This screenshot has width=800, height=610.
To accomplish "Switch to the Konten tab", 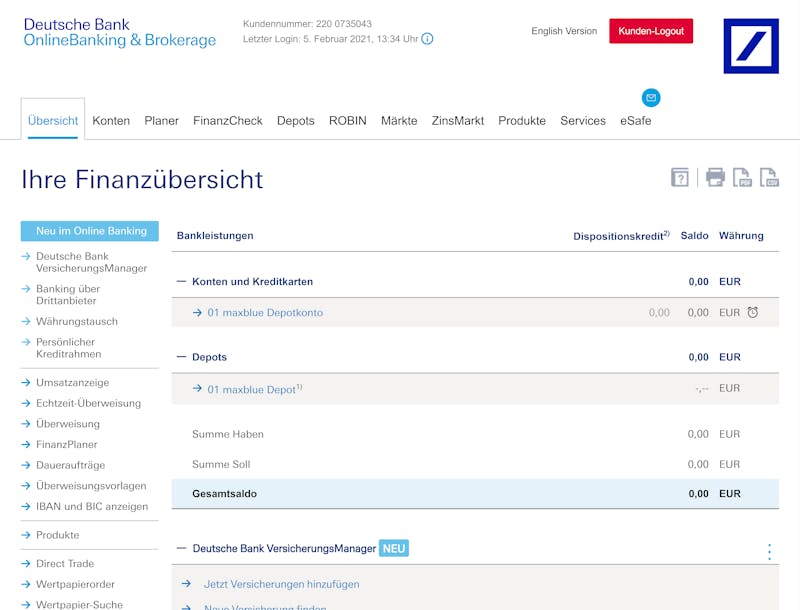I will pos(111,121).
